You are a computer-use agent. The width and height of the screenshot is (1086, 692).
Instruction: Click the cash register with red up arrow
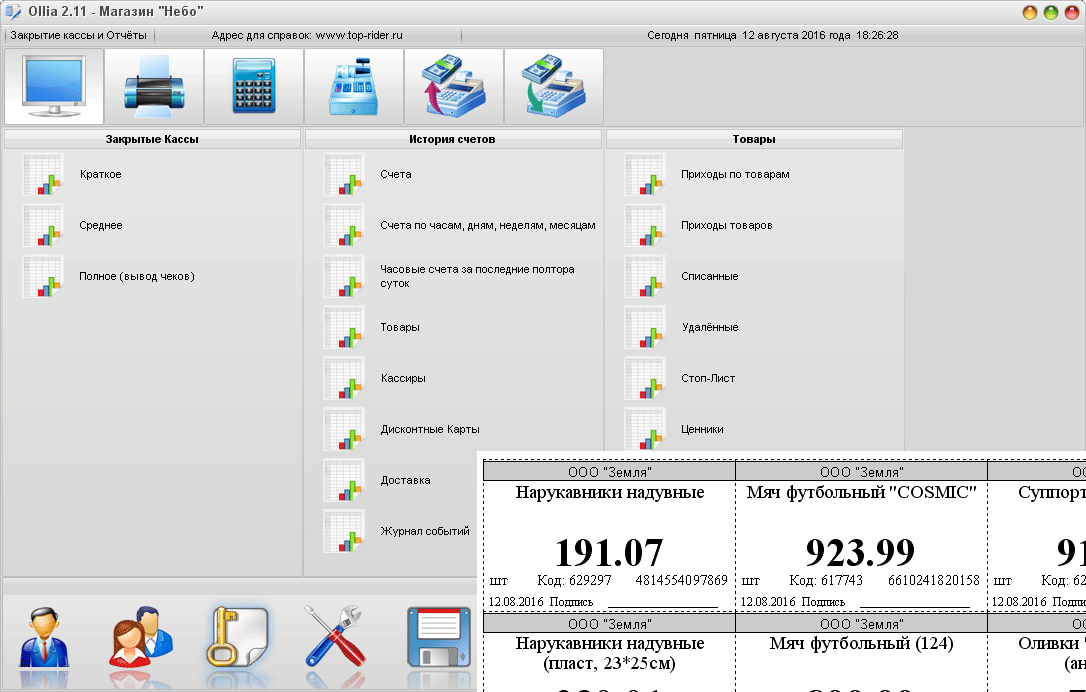(454, 86)
